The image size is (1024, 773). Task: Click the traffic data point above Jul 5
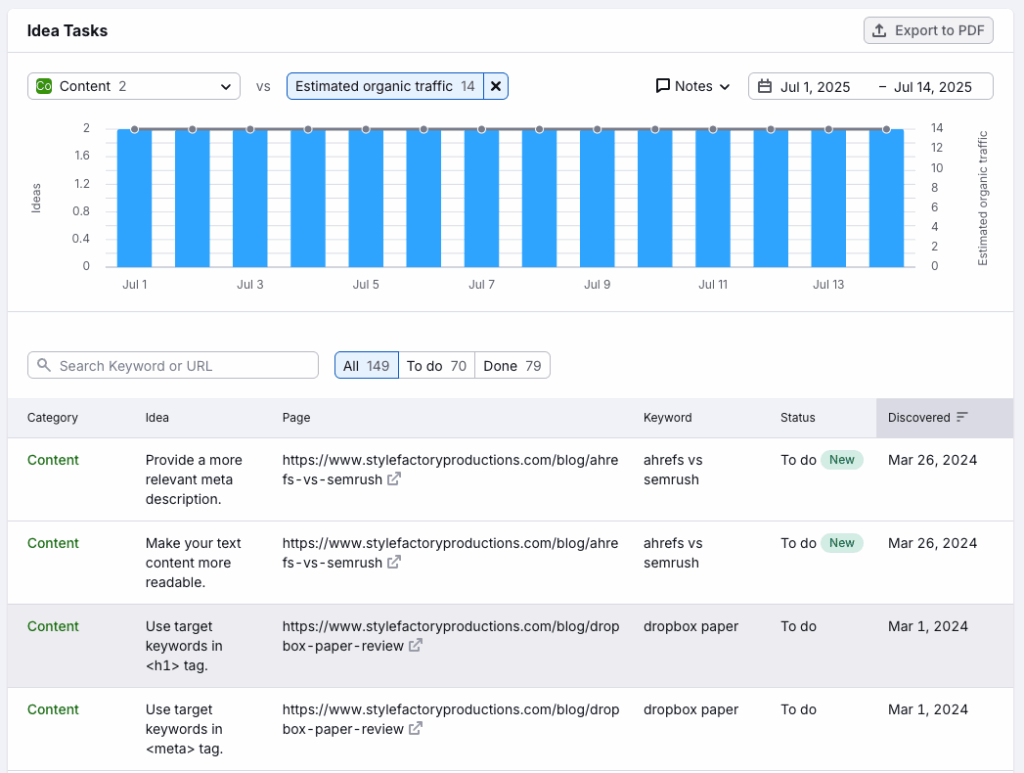pyautogui.click(x=366, y=129)
